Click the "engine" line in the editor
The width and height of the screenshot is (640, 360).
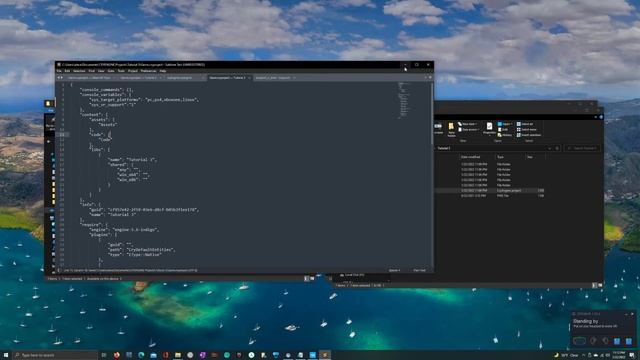(x=124, y=229)
